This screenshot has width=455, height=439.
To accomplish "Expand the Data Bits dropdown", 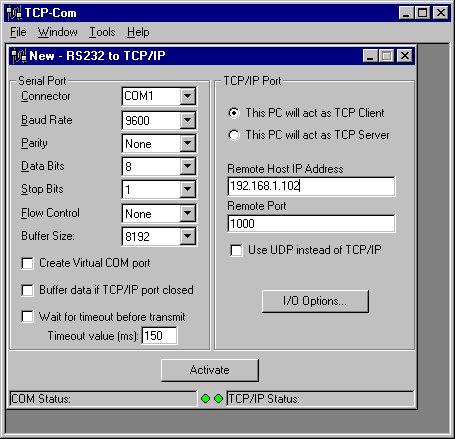I will 188,166.
